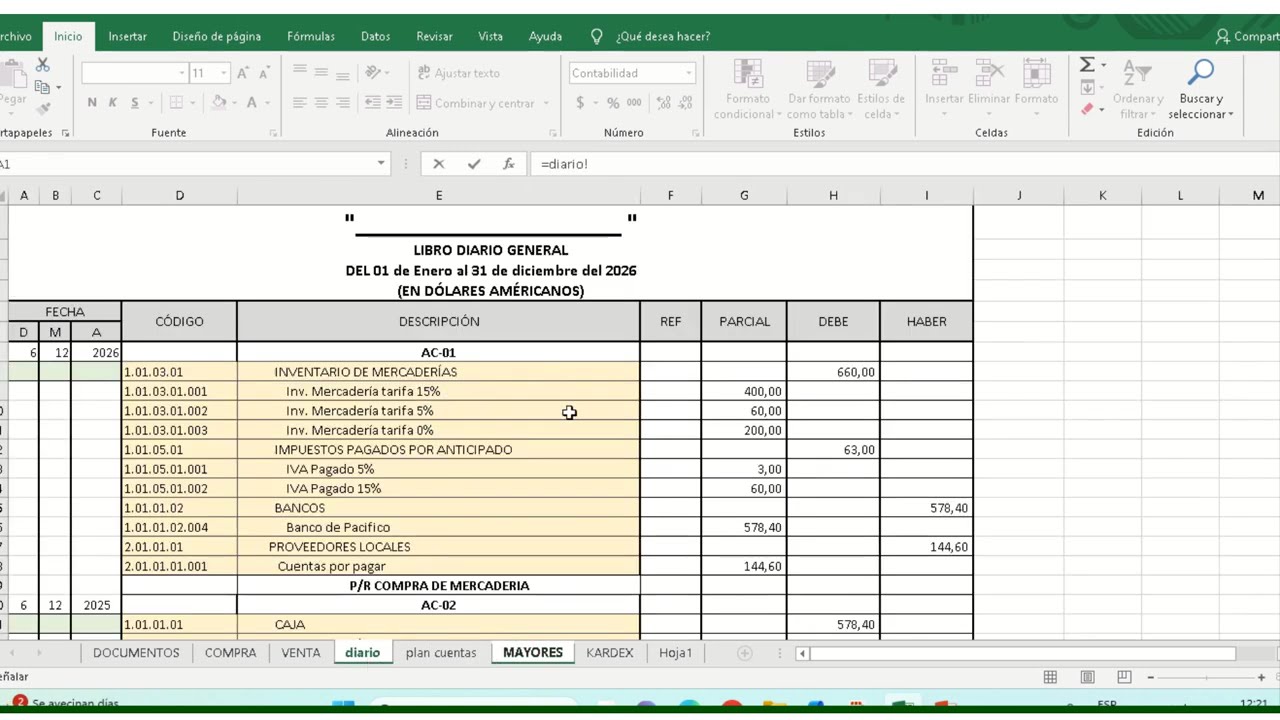The height and width of the screenshot is (720, 1280).
Task: Apply fill color bucket
Action: coord(219,103)
